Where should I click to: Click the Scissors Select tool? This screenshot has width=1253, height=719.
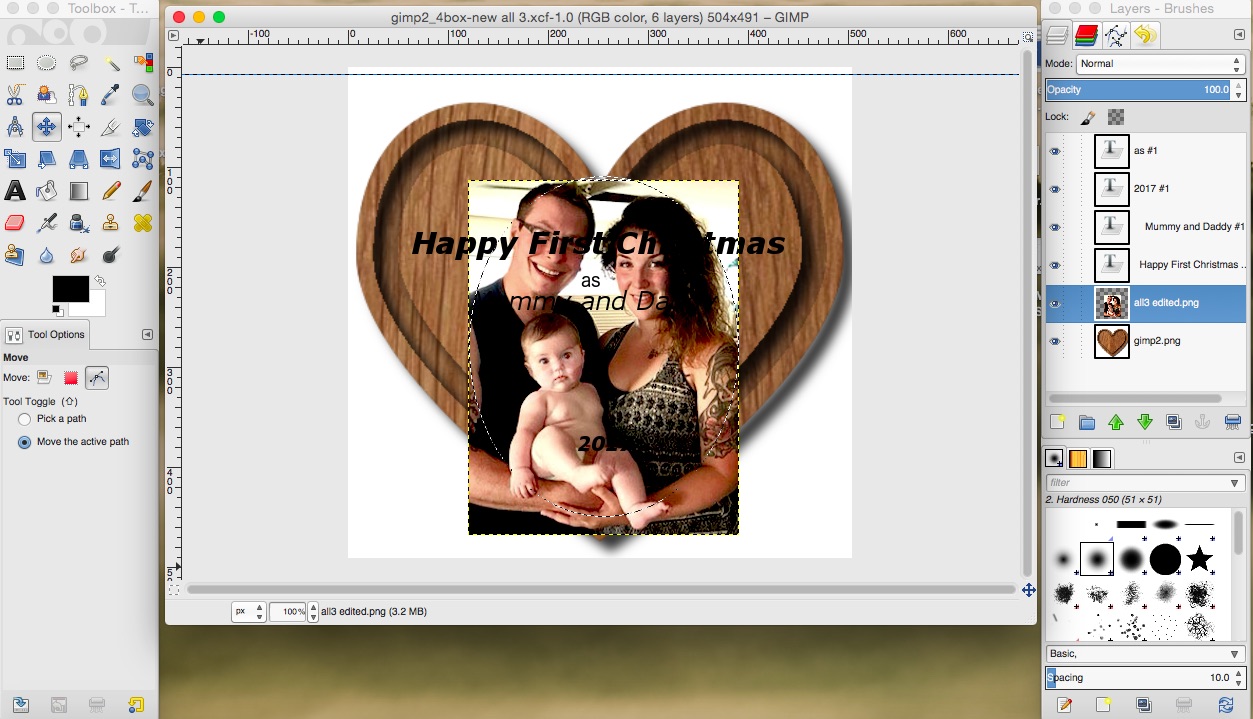point(15,95)
